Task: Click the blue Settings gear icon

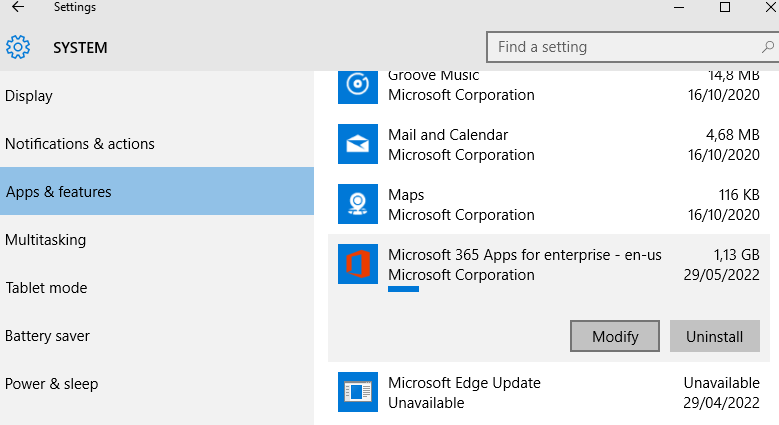Action: pos(18,47)
